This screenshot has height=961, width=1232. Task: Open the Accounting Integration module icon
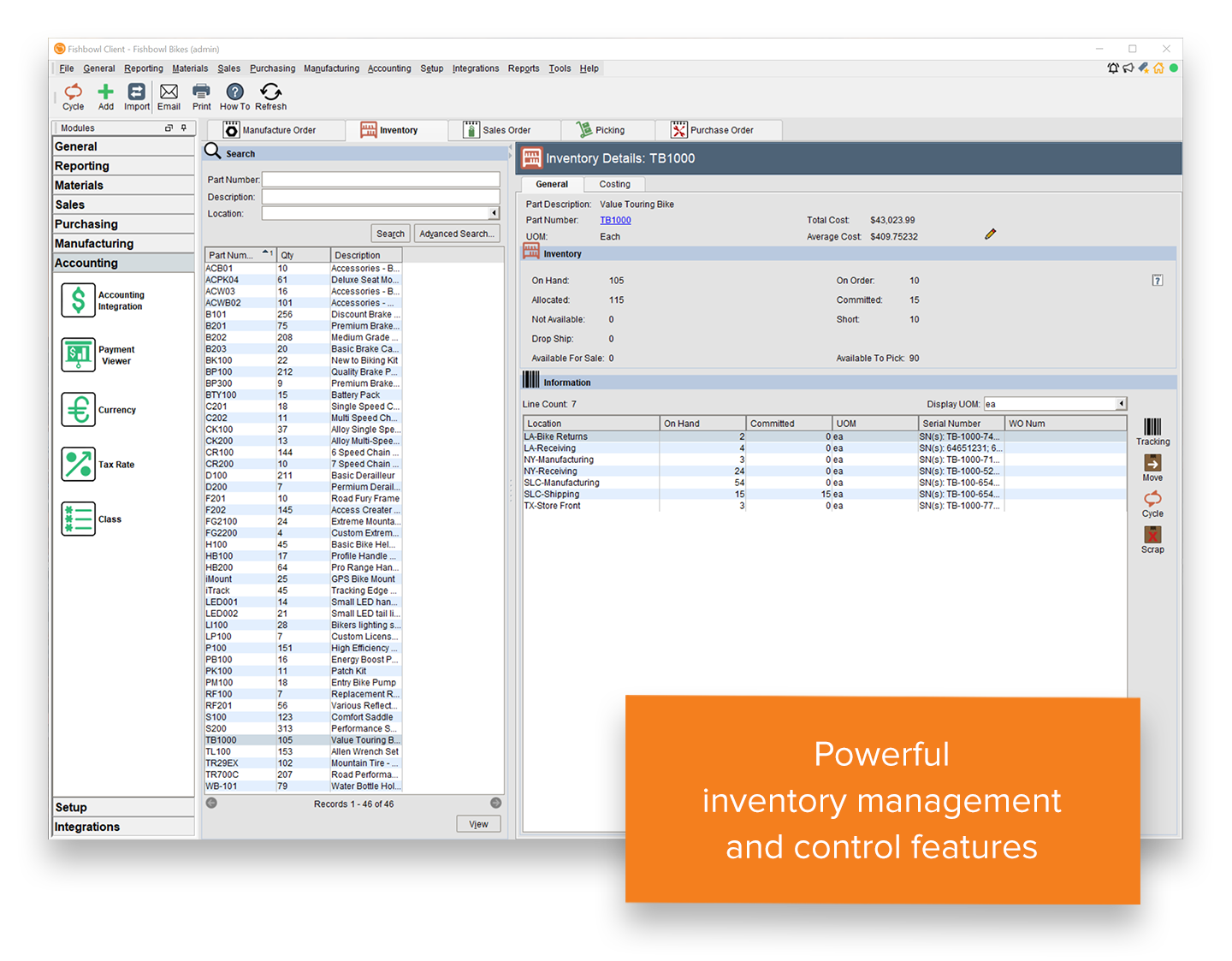(x=77, y=300)
